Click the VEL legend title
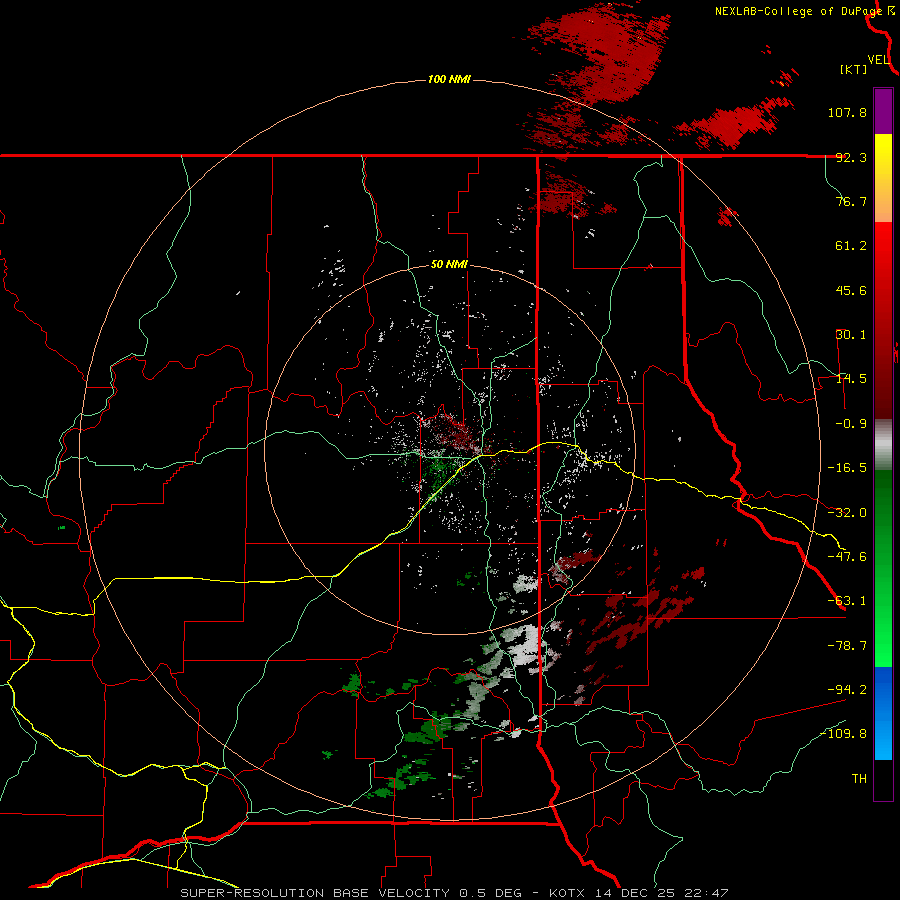The image size is (900, 900). [878, 59]
